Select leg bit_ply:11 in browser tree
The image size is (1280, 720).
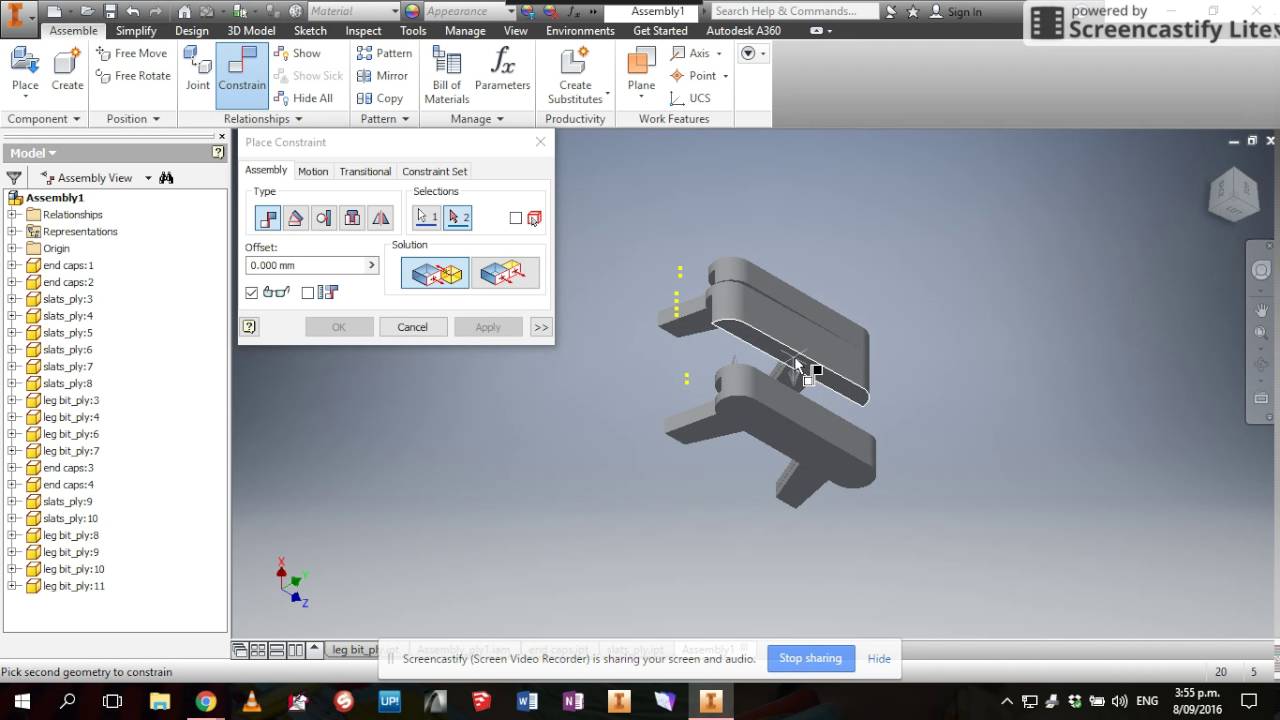[73, 586]
